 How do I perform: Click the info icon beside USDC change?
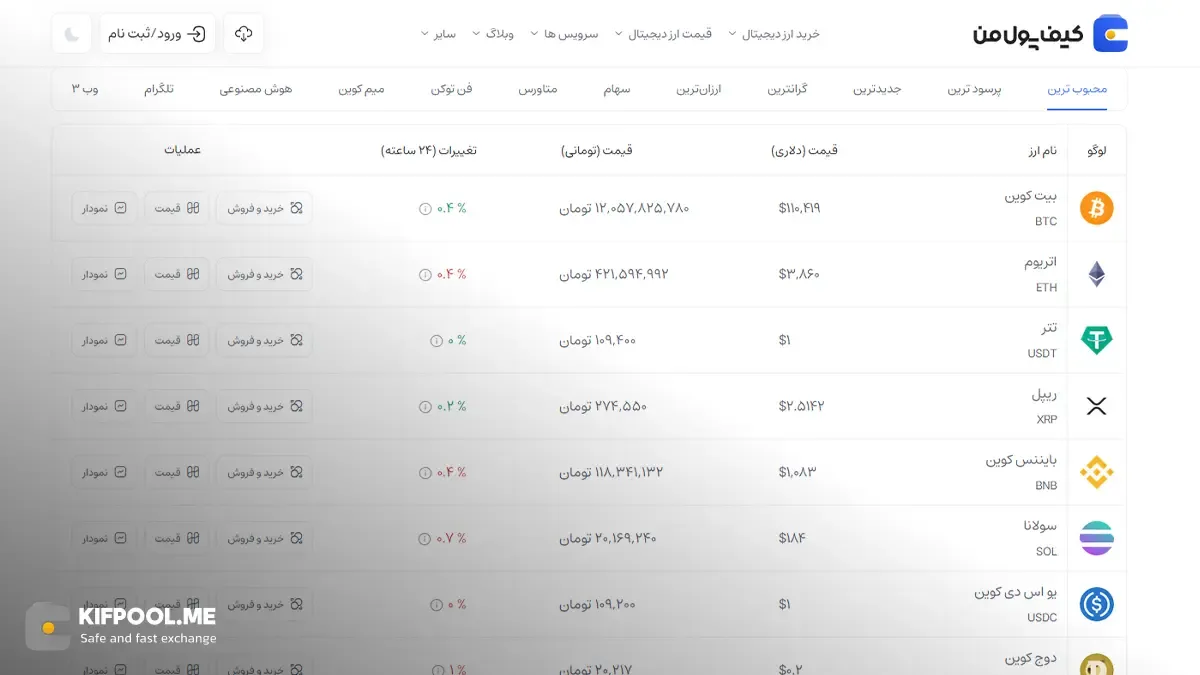[x=436, y=605]
